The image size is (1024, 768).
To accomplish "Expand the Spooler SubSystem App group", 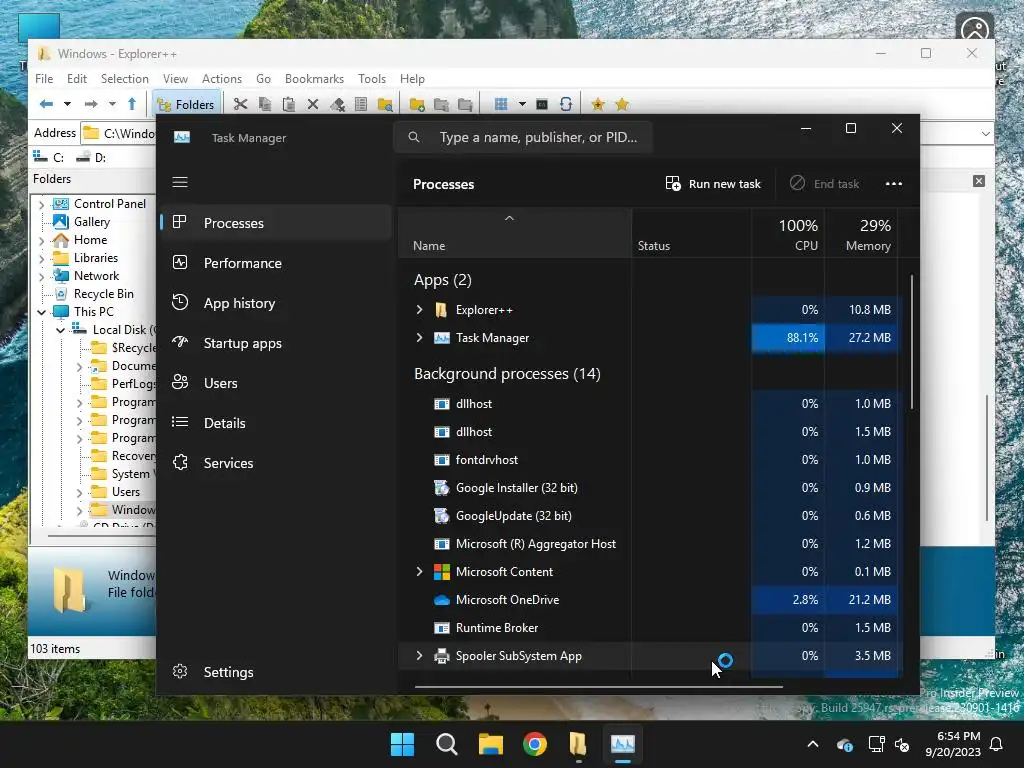I will pyautogui.click(x=419, y=656).
